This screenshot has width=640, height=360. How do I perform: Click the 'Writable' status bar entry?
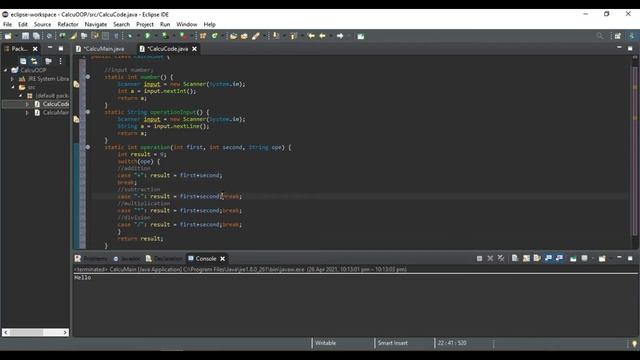325,343
